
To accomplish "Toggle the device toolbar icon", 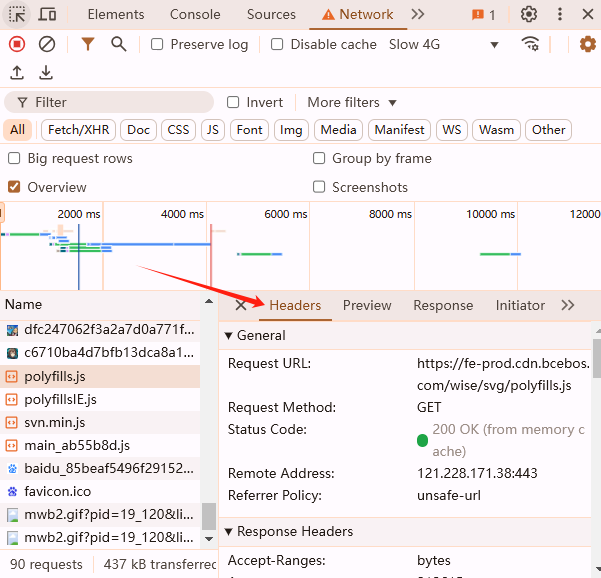I will [x=48, y=15].
